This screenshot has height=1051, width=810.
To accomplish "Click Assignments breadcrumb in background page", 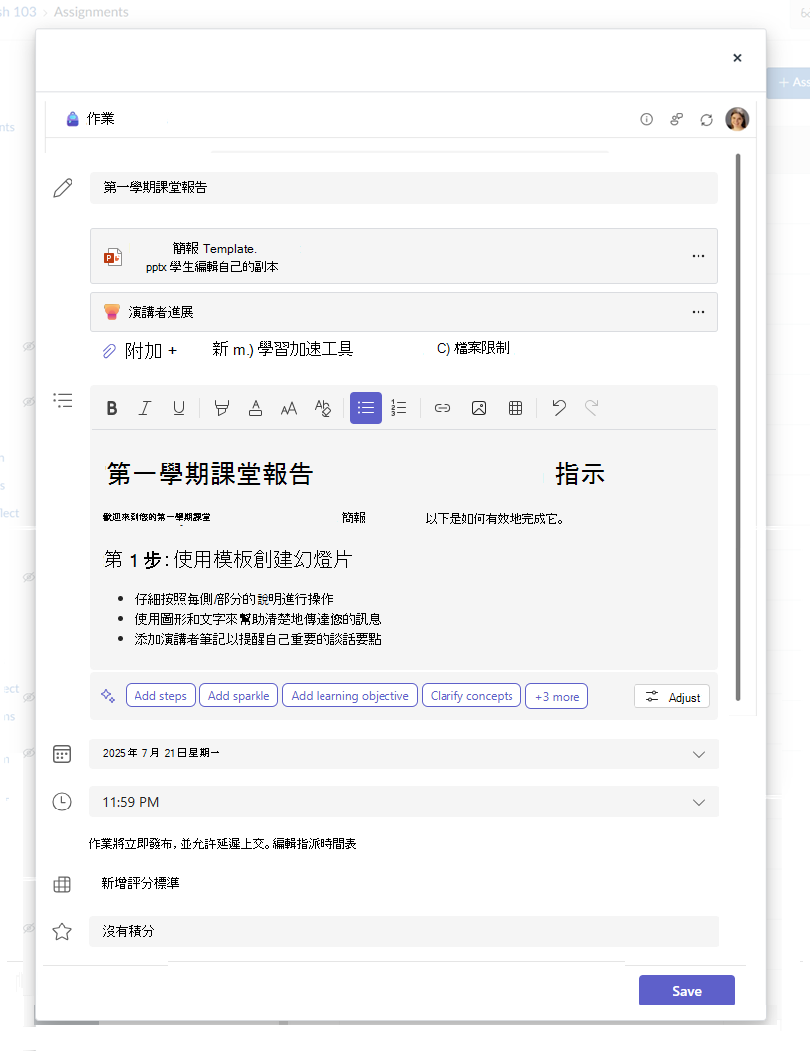I will point(91,12).
